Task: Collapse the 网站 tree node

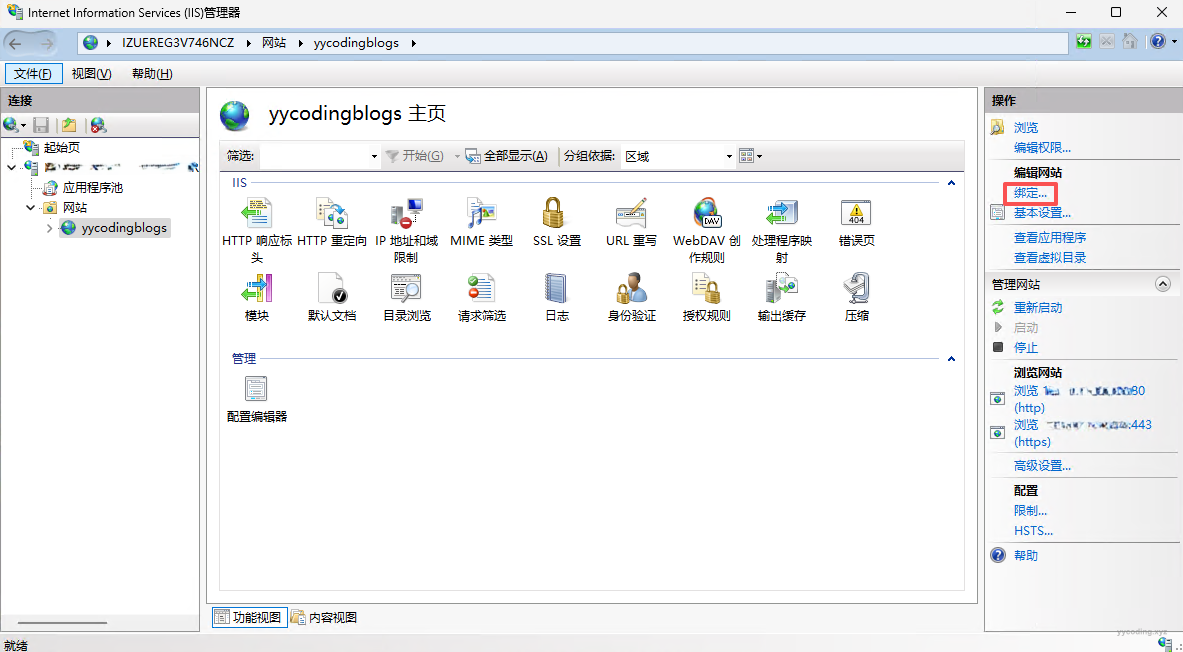Action: [32, 208]
